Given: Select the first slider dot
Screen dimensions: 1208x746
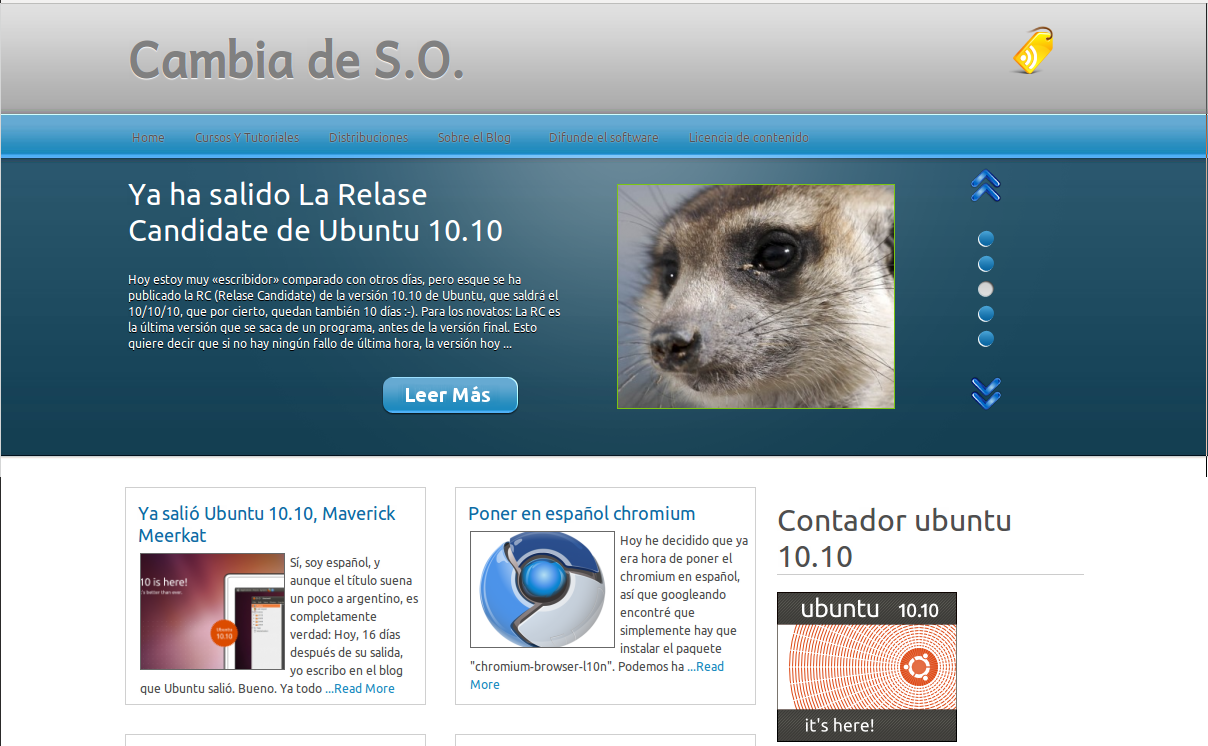Looking at the screenshot, I should (985, 239).
